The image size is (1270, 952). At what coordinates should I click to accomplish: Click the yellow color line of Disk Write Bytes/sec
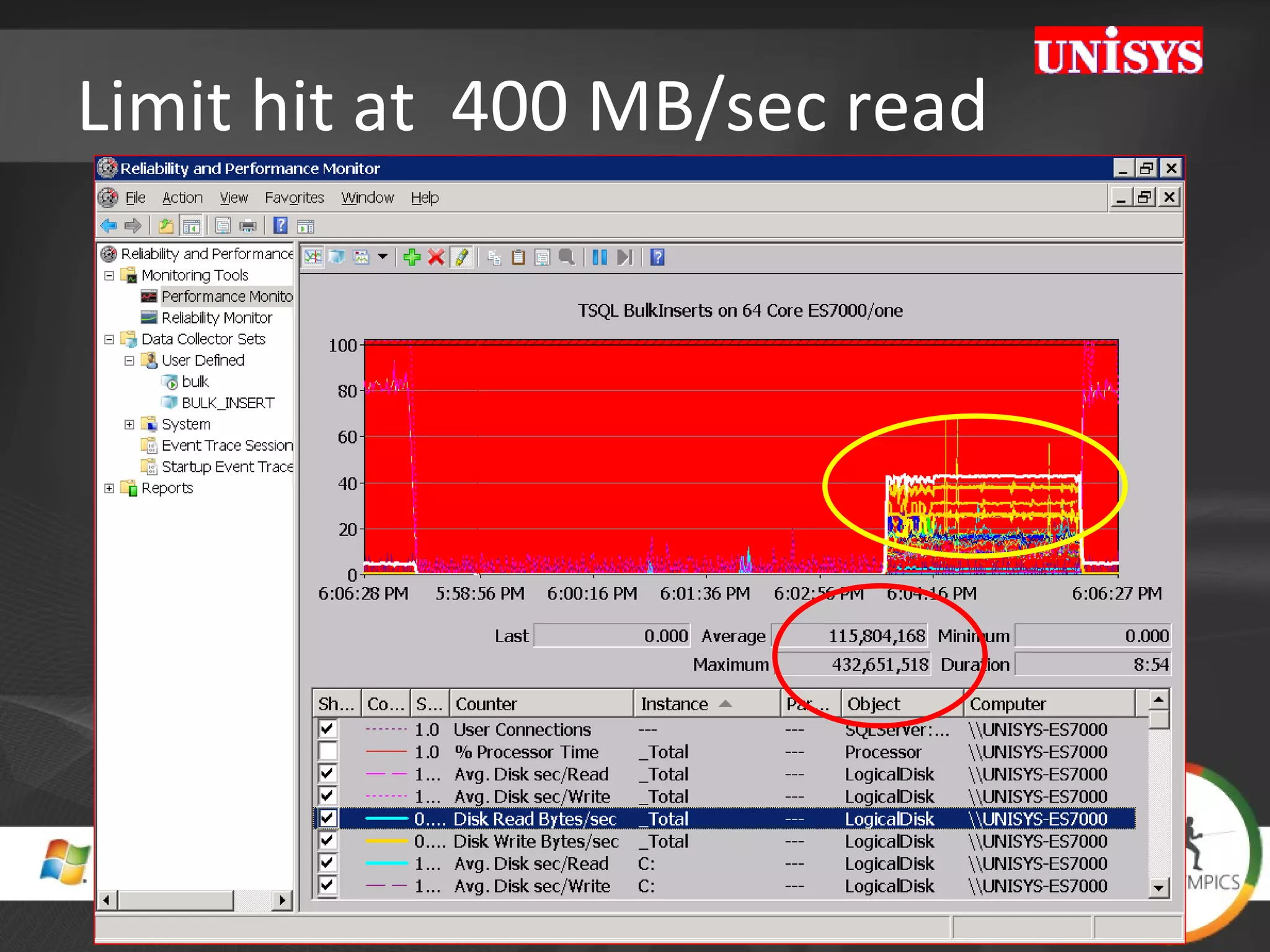(386, 841)
